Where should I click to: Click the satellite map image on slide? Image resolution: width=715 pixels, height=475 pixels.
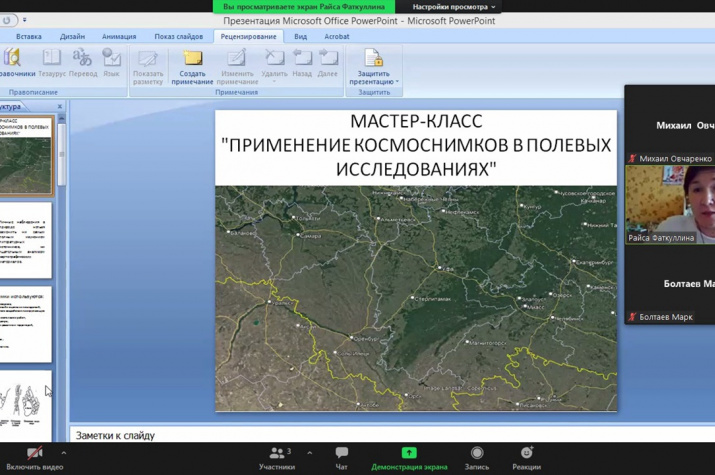click(x=416, y=298)
